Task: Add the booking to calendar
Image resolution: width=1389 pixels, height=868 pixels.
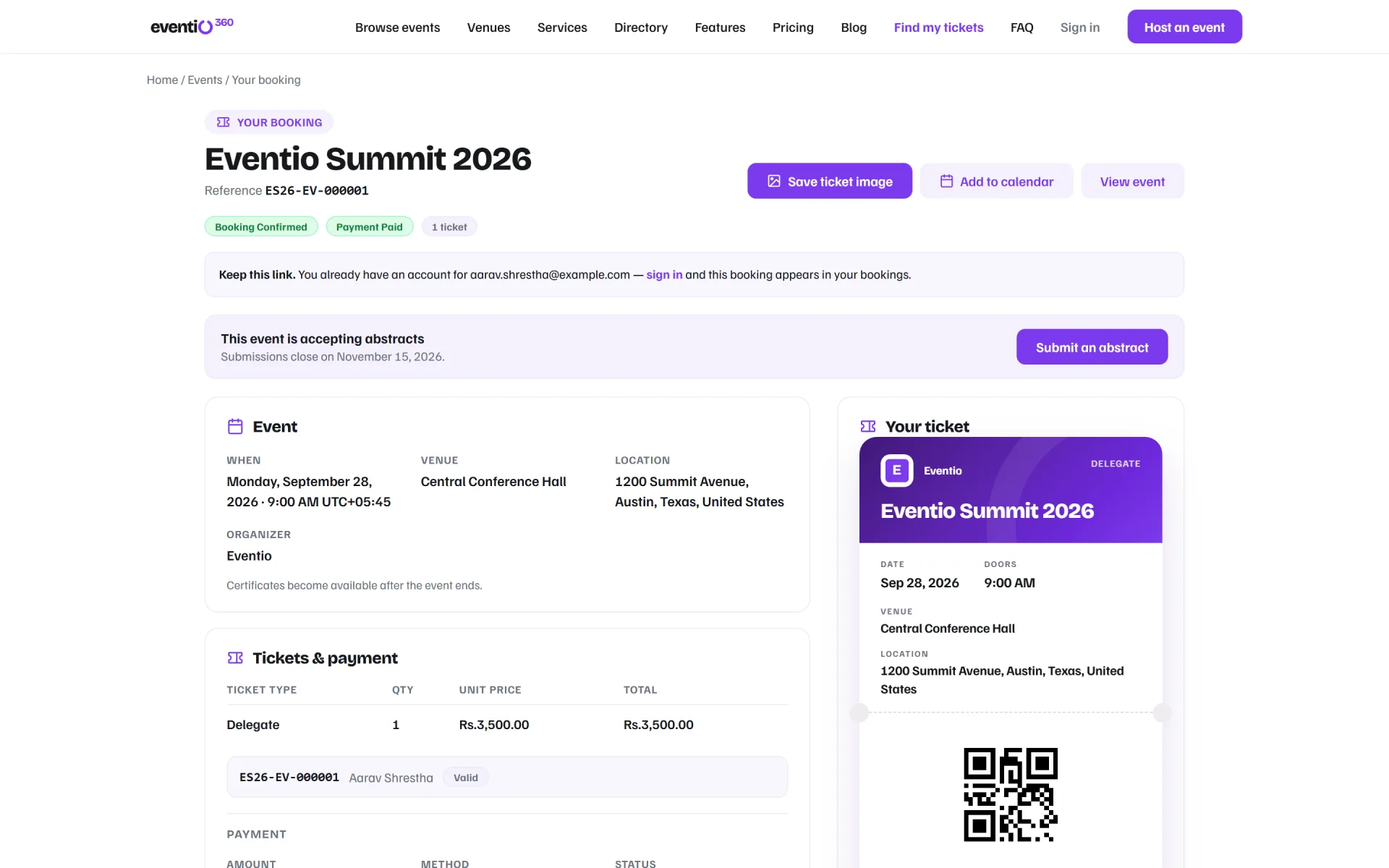Action: pos(996,181)
